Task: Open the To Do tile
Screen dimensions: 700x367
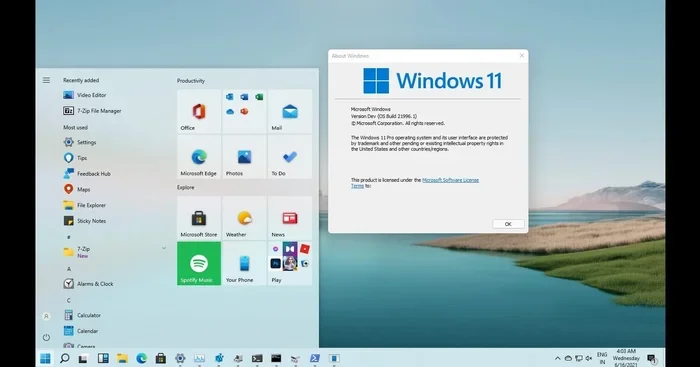Action: [290, 157]
